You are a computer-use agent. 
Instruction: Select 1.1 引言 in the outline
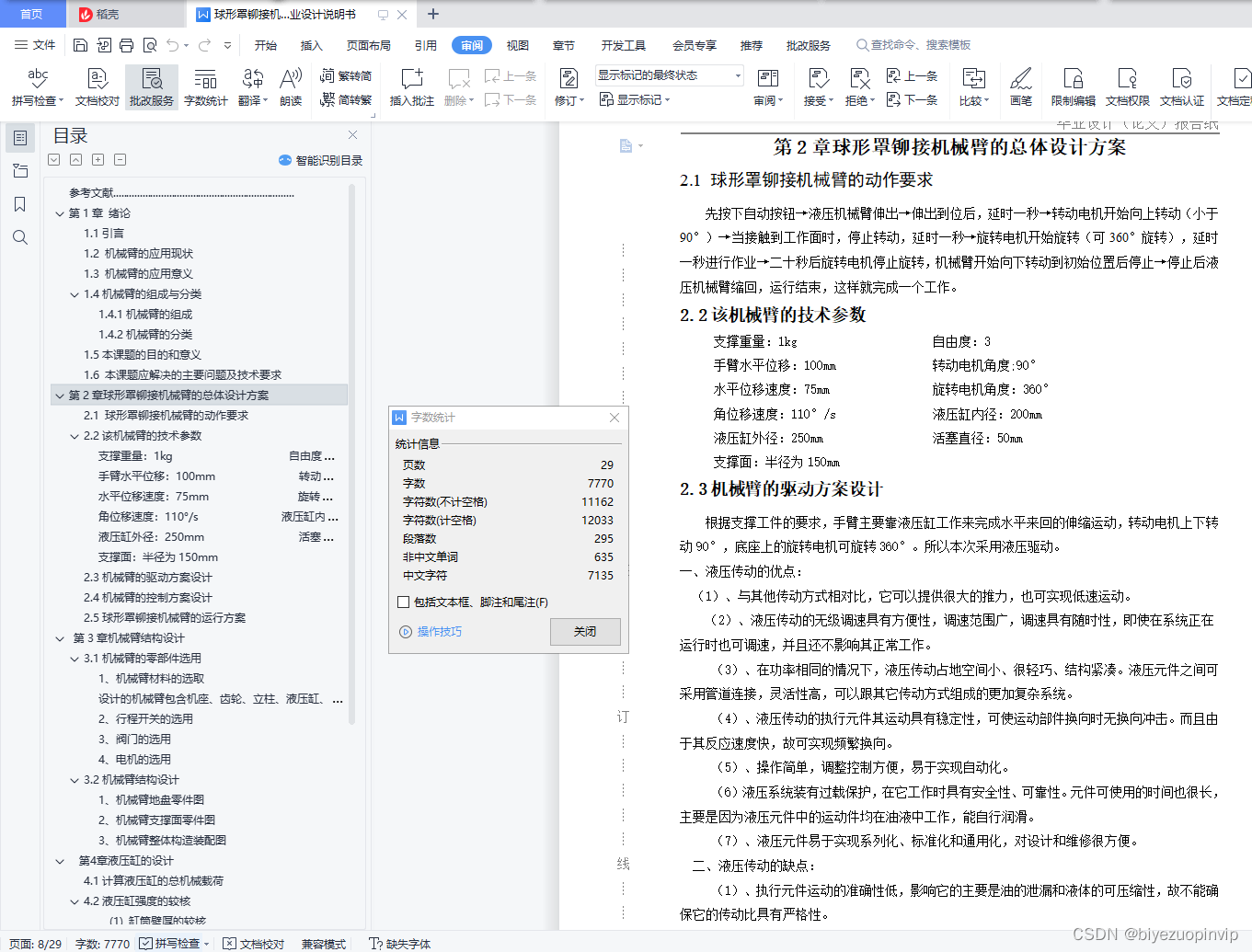104,234
